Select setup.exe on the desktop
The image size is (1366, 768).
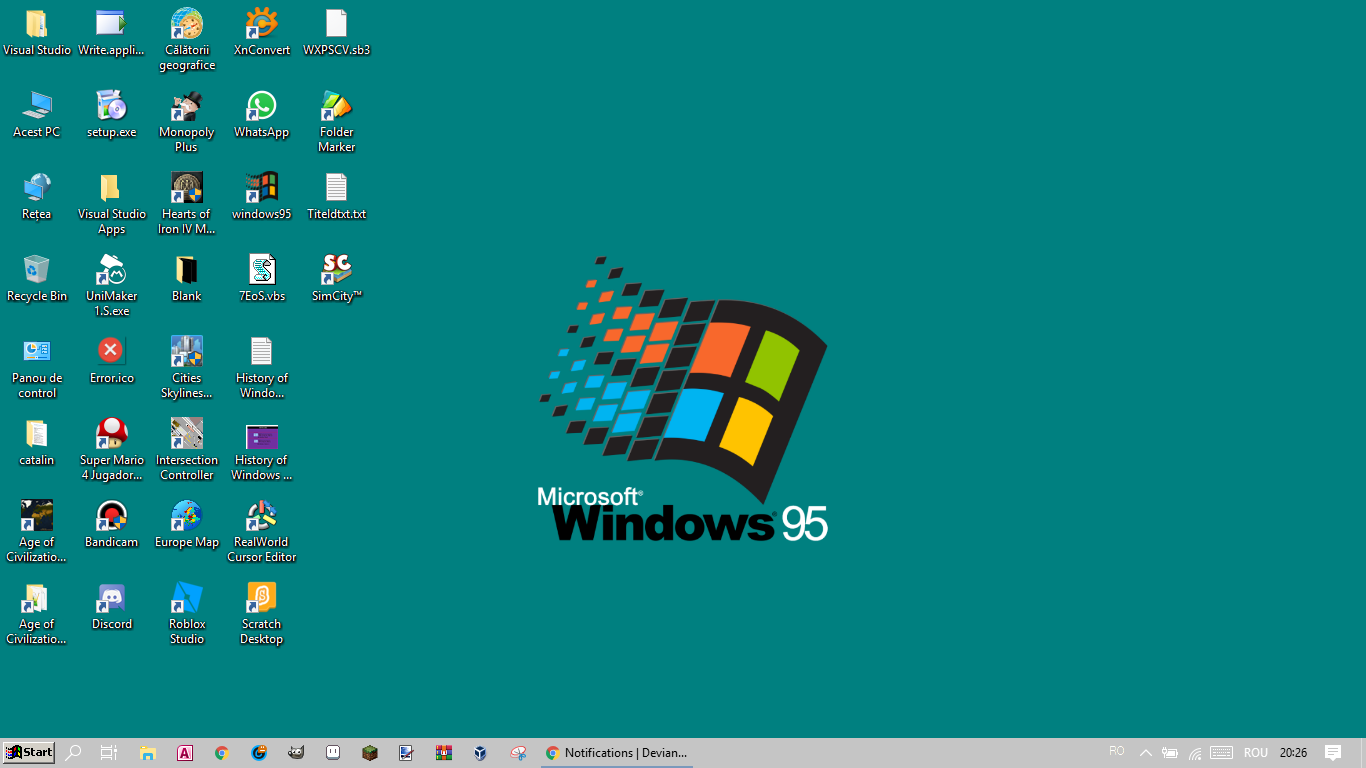(x=111, y=115)
